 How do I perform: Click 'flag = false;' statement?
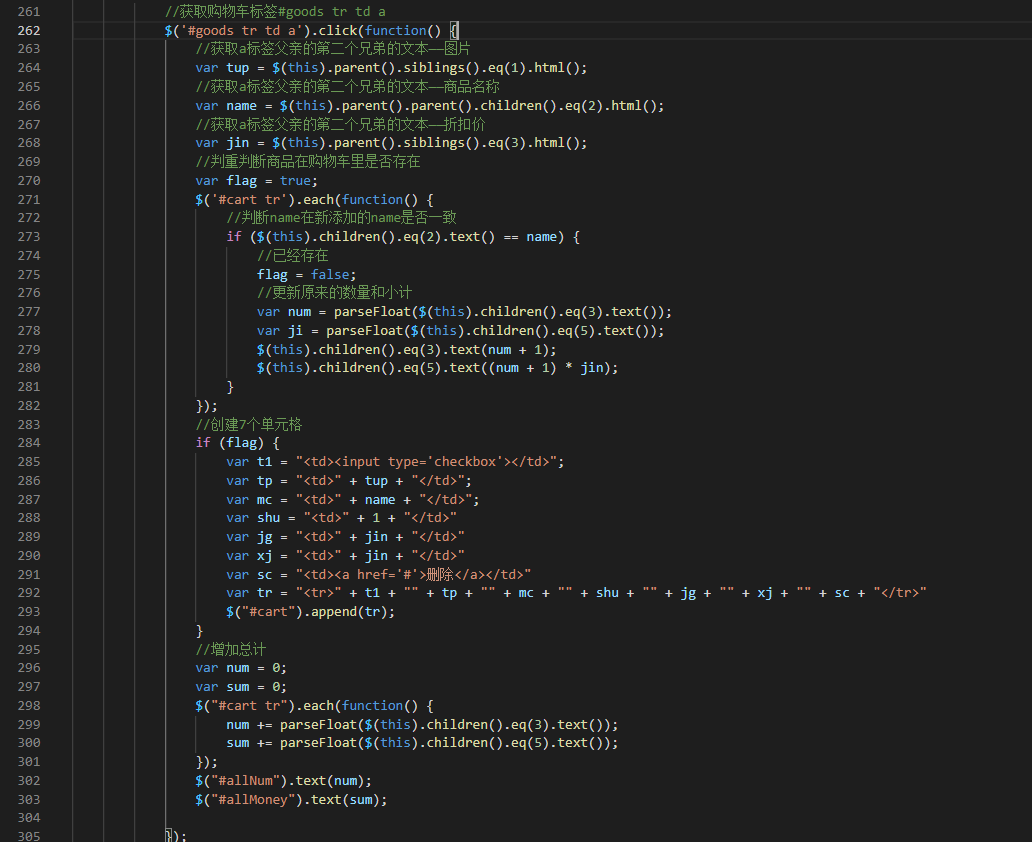[x=307, y=275]
